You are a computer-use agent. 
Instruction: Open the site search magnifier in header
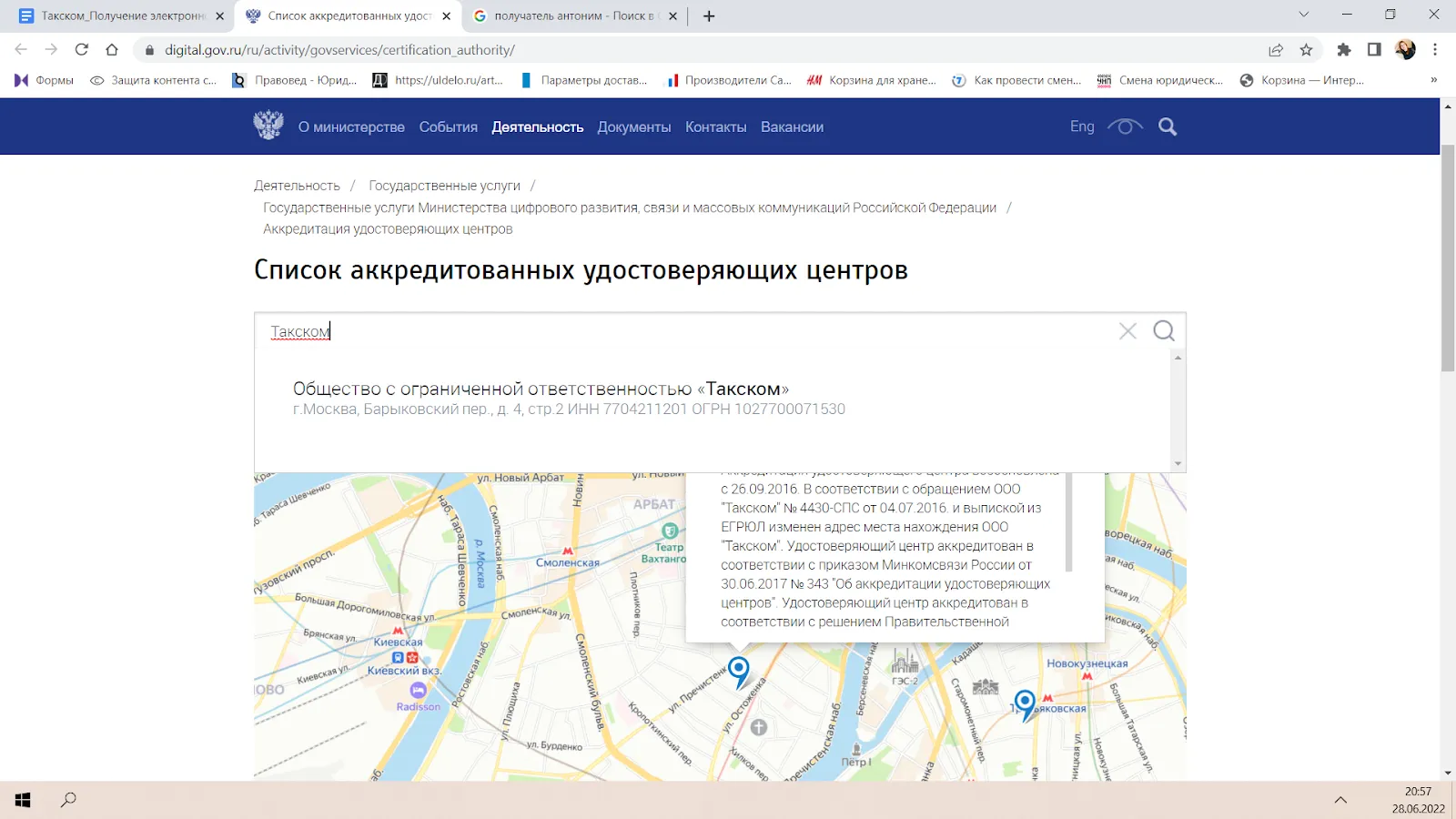(x=1168, y=126)
